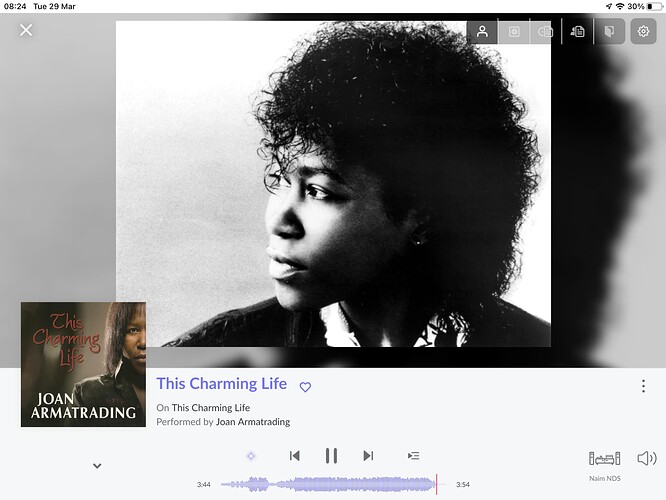
Task: Go to previous track
Action: [x=294, y=456]
